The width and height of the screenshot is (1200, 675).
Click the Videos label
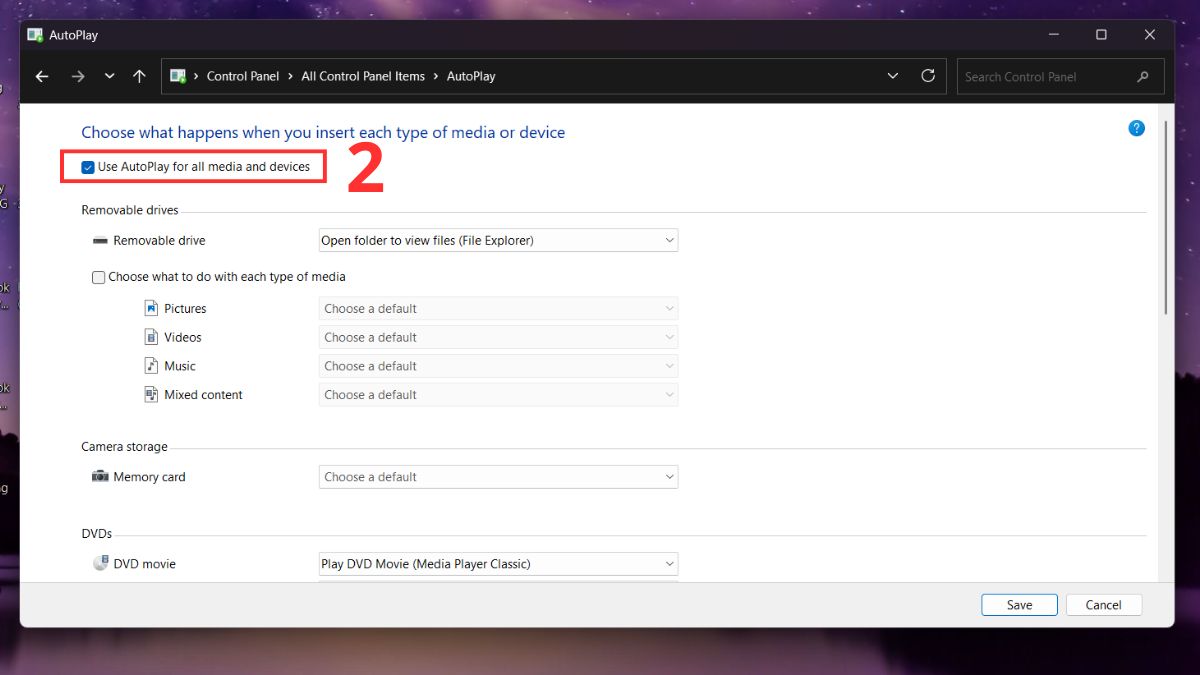point(183,338)
